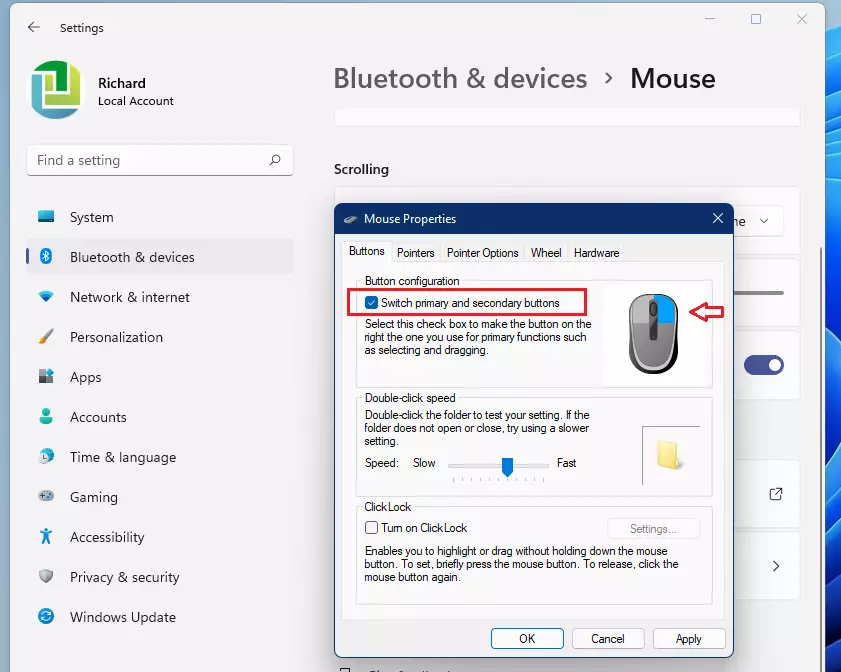Click the search magnifier icon
The width and height of the screenshot is (841, 672).
coord(275,160)
